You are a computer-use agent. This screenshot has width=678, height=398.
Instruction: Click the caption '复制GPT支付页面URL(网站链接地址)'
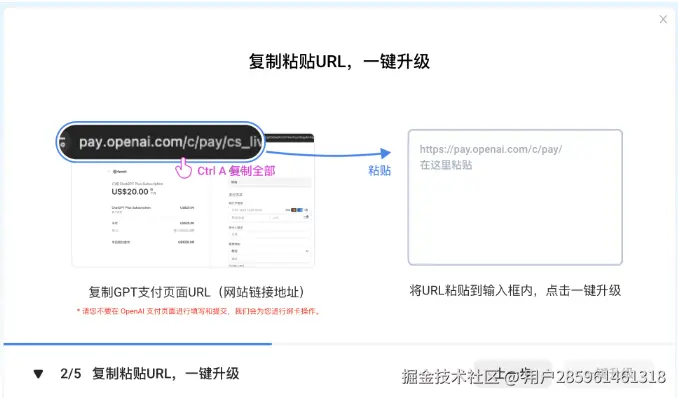pyautogui.click(x=197, y=292)
